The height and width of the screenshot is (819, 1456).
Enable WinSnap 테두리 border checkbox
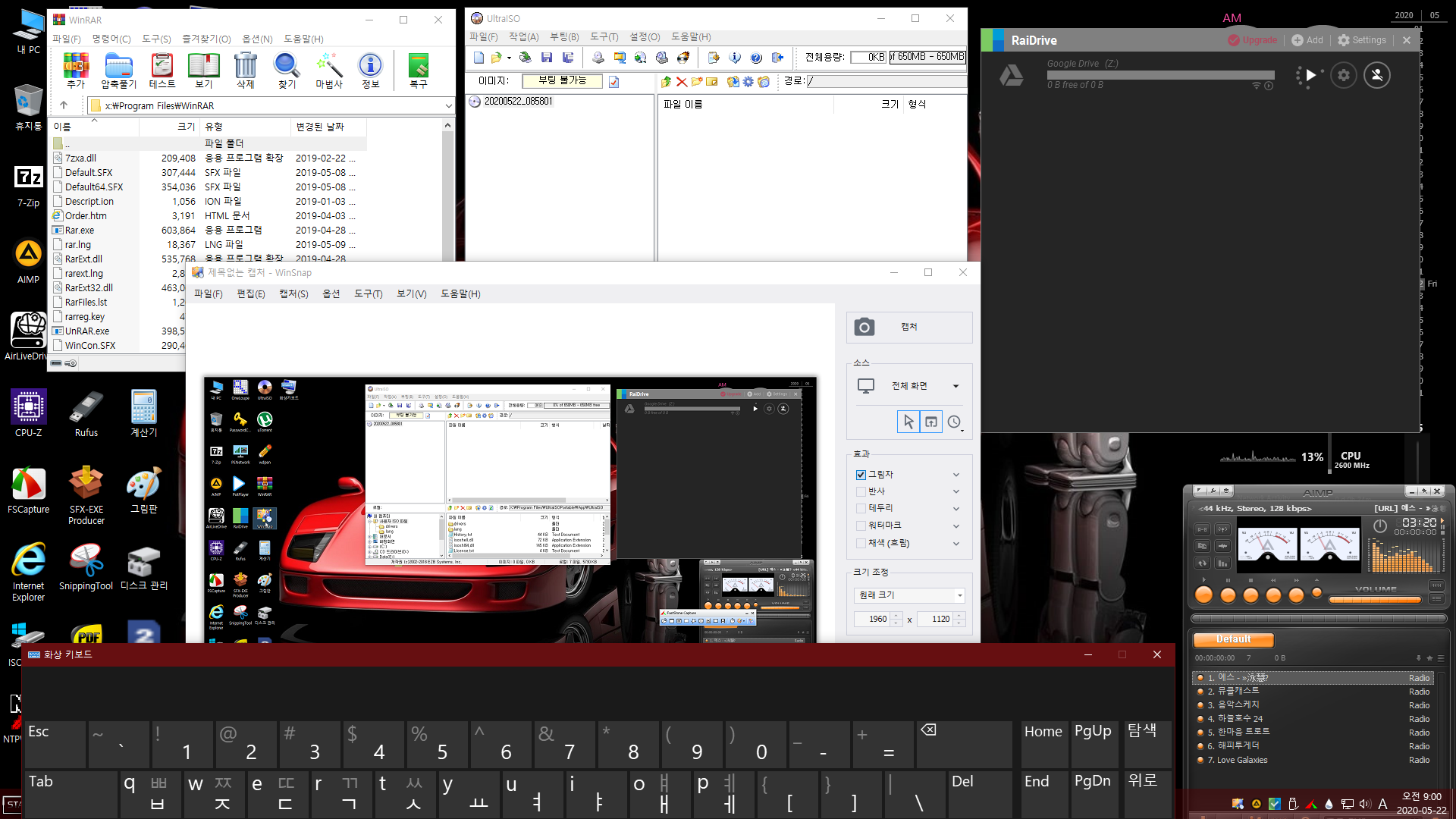click(861, 508)
